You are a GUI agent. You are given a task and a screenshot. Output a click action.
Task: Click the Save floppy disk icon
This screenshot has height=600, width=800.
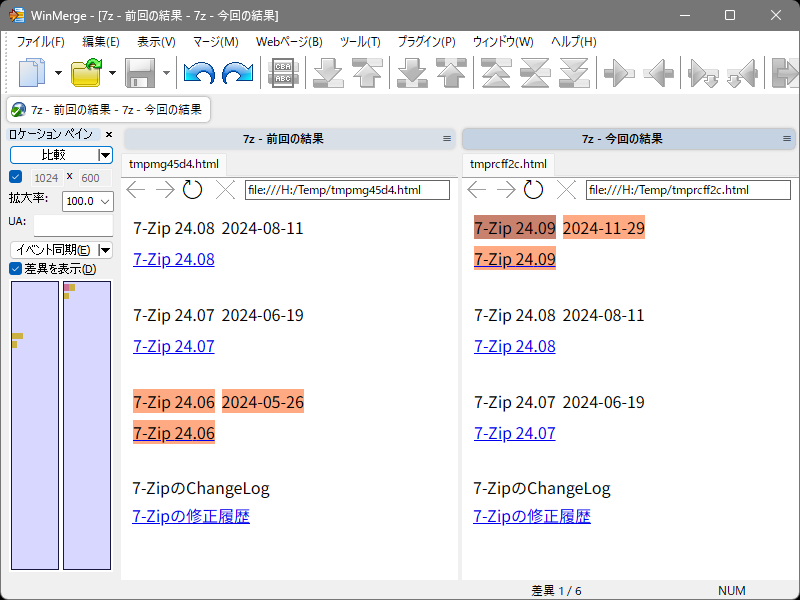(x=140, y=72)
